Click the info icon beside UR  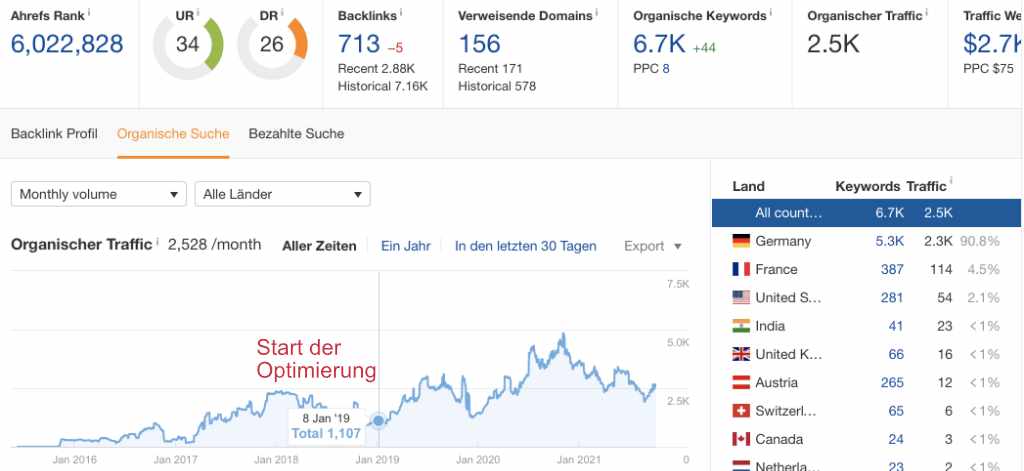coord(198,12)
